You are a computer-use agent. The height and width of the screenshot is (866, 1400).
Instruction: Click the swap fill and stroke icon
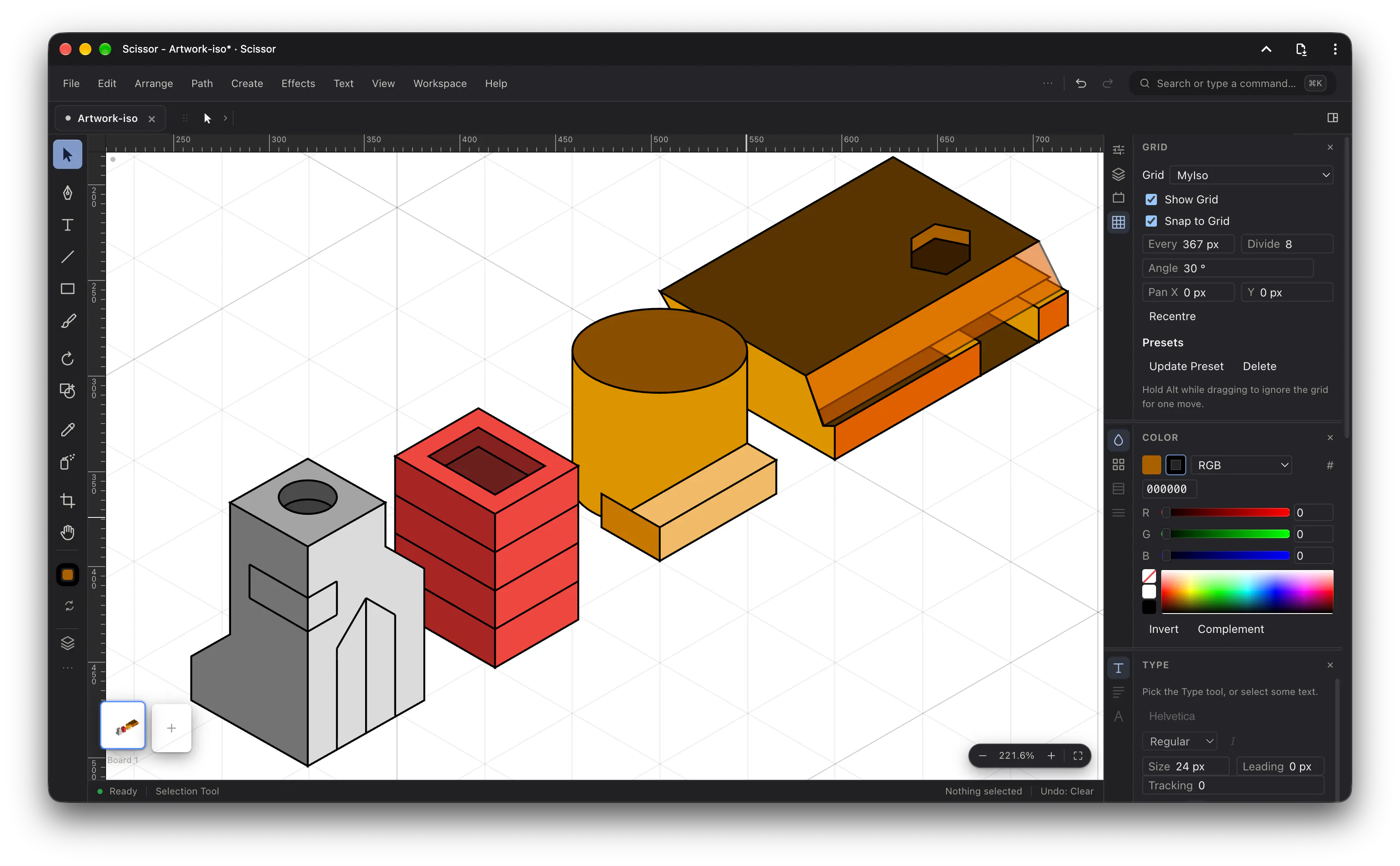(x=69, y=606)
